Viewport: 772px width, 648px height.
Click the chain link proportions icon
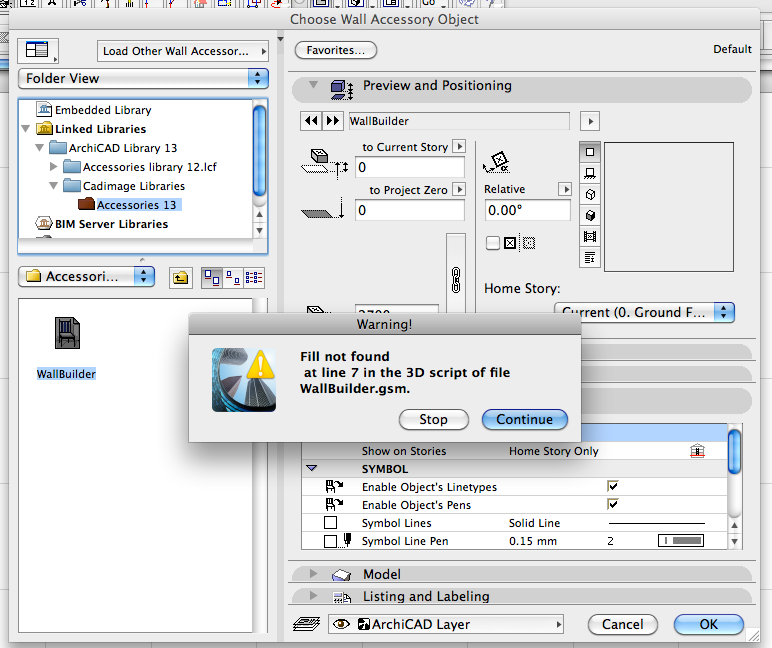click(456, 280)
